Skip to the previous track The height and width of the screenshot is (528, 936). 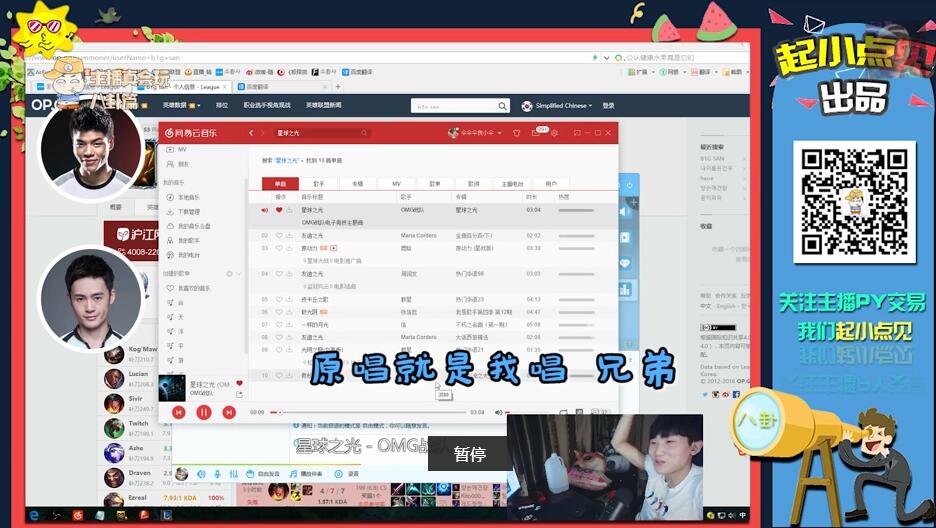[178, 412]
